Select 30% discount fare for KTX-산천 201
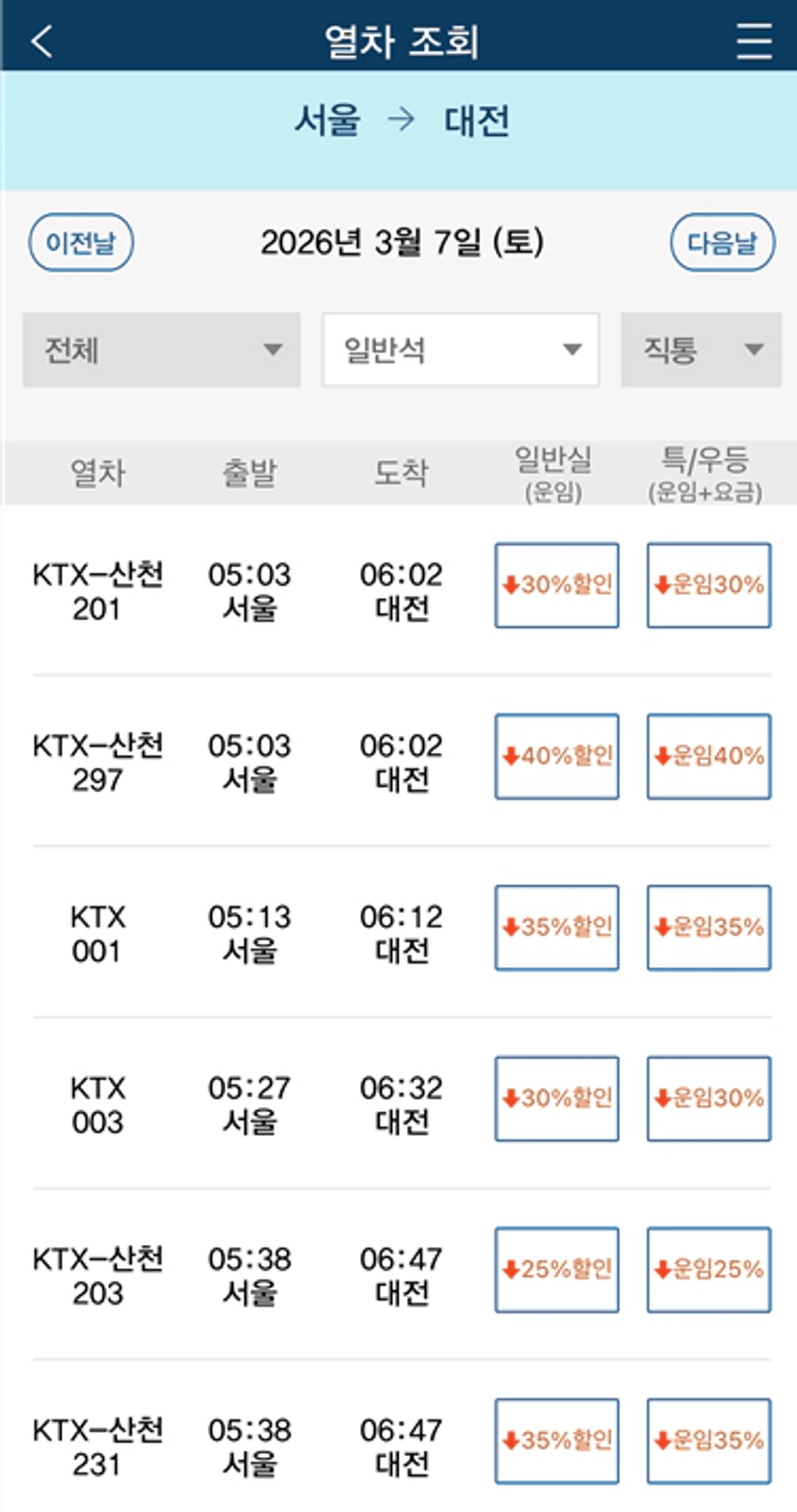Viewport: 797px width, 1512px height. pos(557,585)
